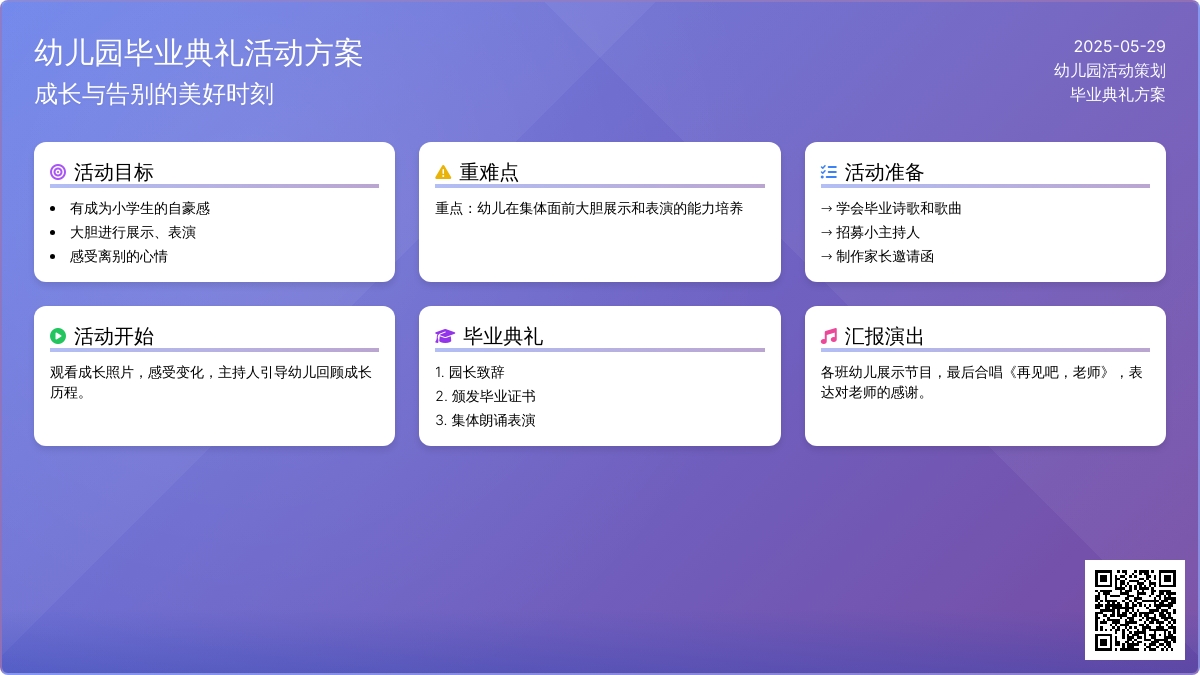Screen dimensions: 1200x675
Task: Click the target icon beside 活动目标
Action: coord(58,172)
